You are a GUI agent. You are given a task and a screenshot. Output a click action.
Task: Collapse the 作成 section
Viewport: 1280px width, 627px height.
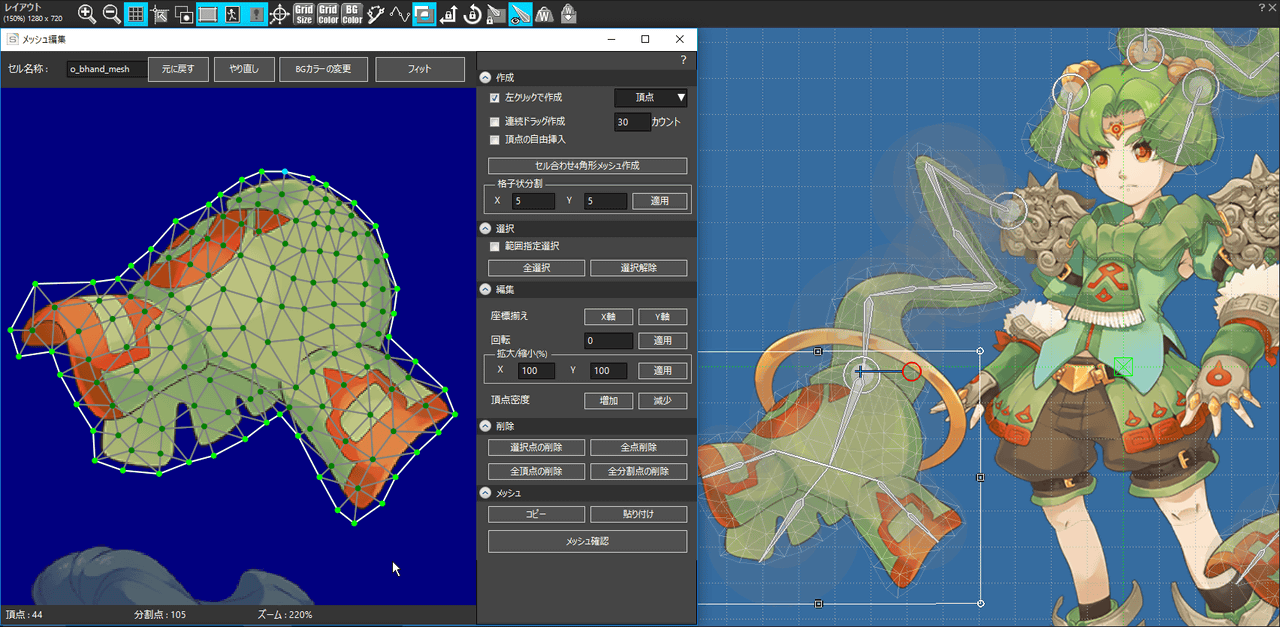tap(486, 77)
